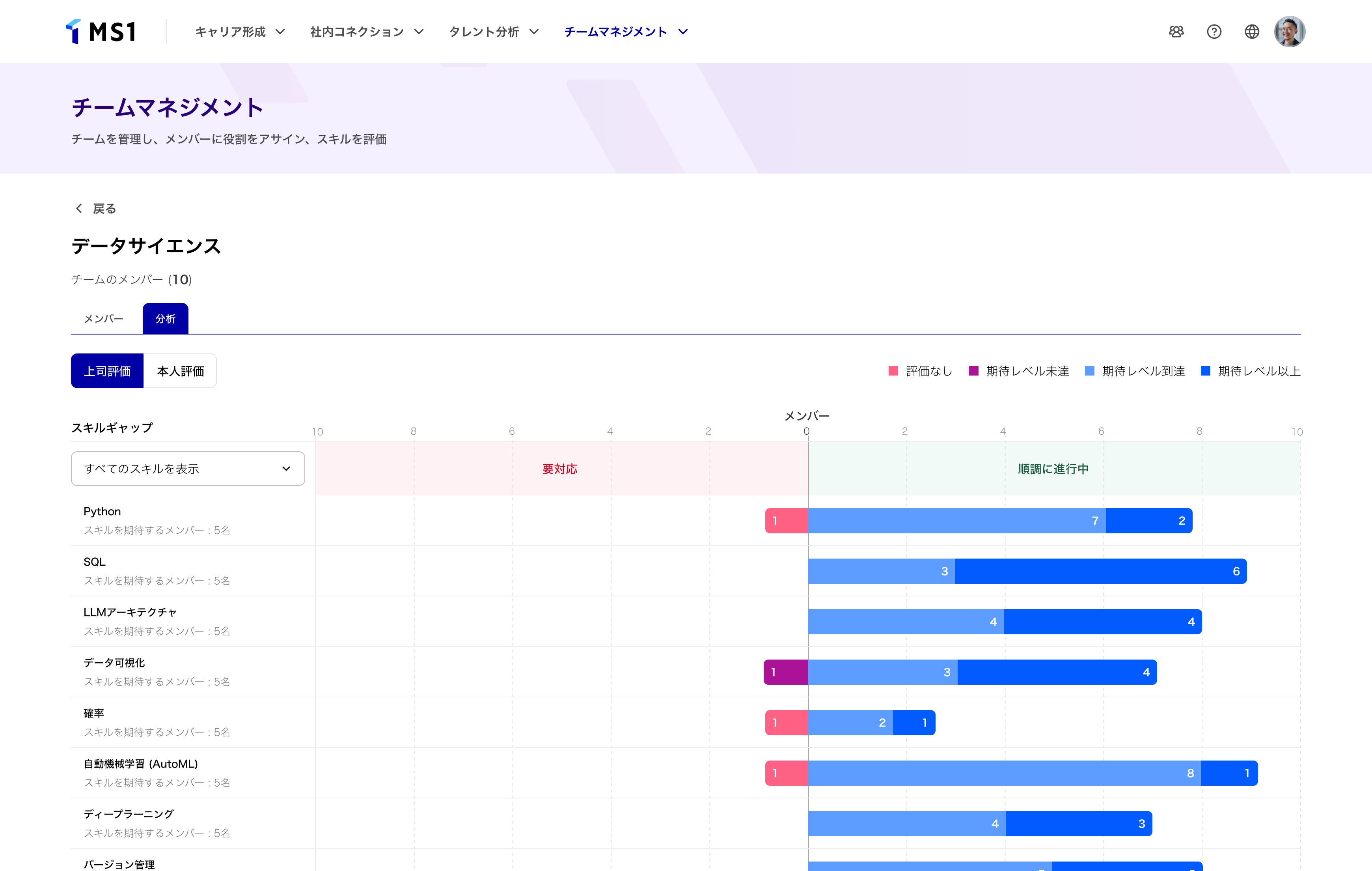This screenshot has width=1372, height=871.
Task: Click the globe language icon
Action: coord(1252,31)
